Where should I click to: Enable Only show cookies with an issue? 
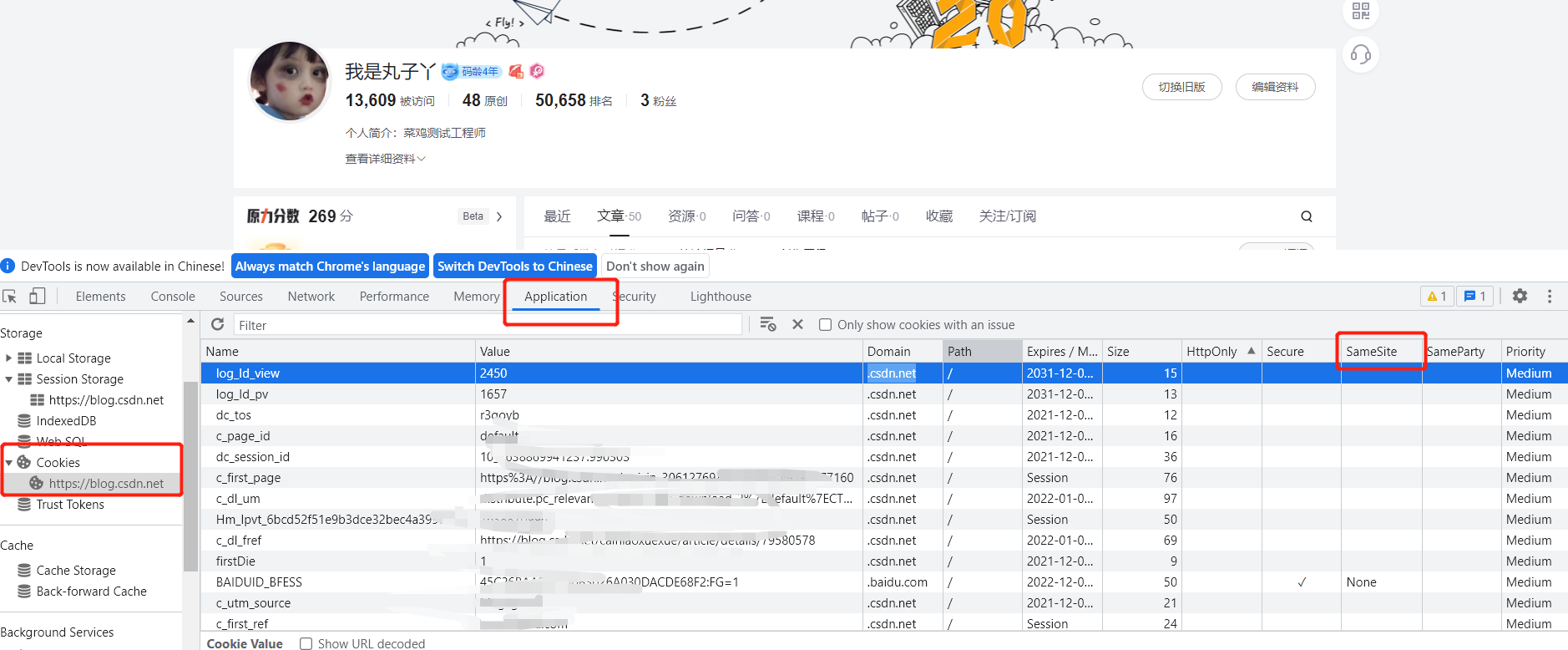(x=825, y=325)
